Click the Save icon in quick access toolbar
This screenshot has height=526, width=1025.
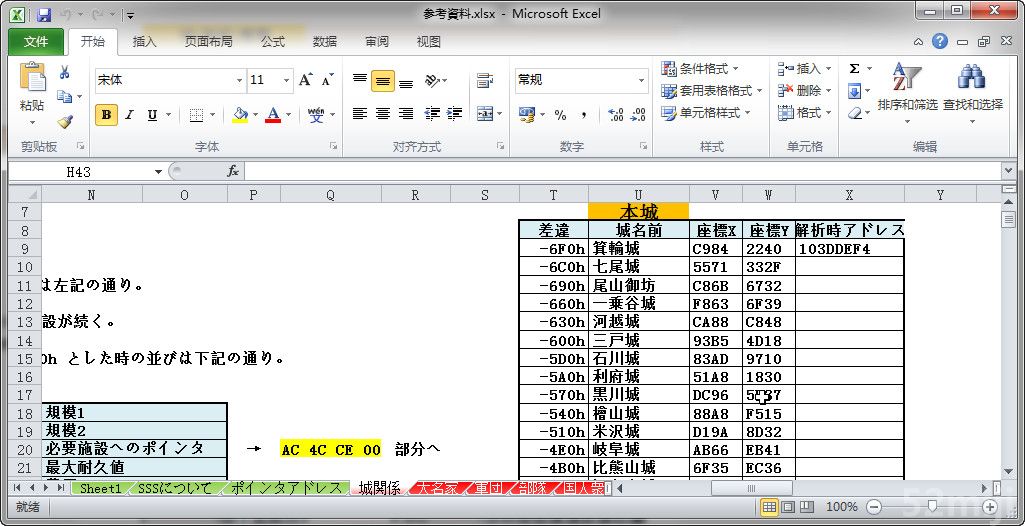point(43,15)
